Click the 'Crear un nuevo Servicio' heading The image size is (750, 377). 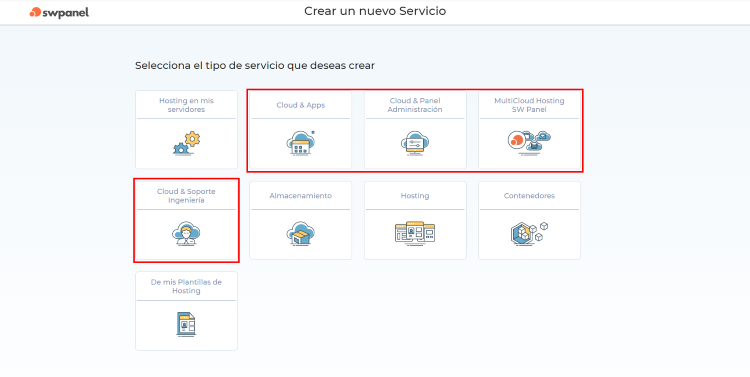[x=375, y=11]
